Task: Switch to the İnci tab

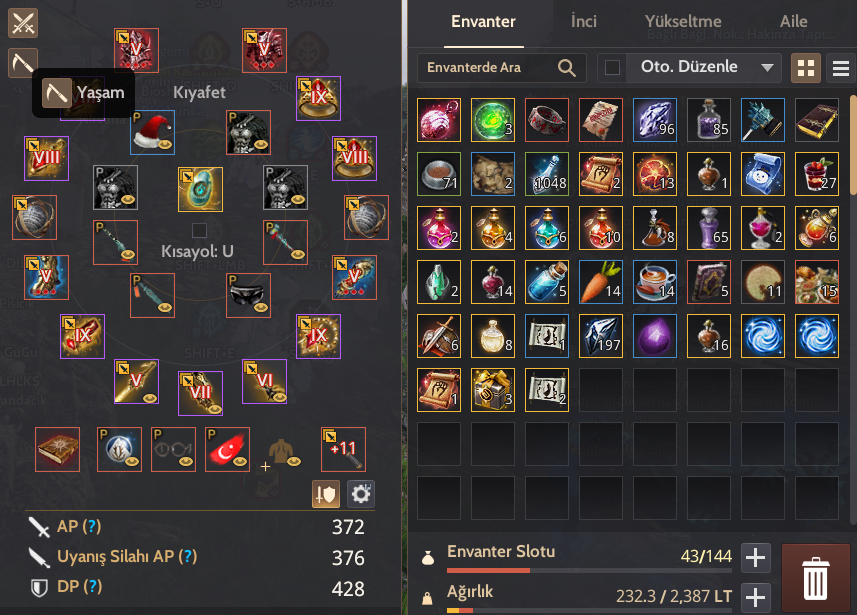Action: point(583,21)
